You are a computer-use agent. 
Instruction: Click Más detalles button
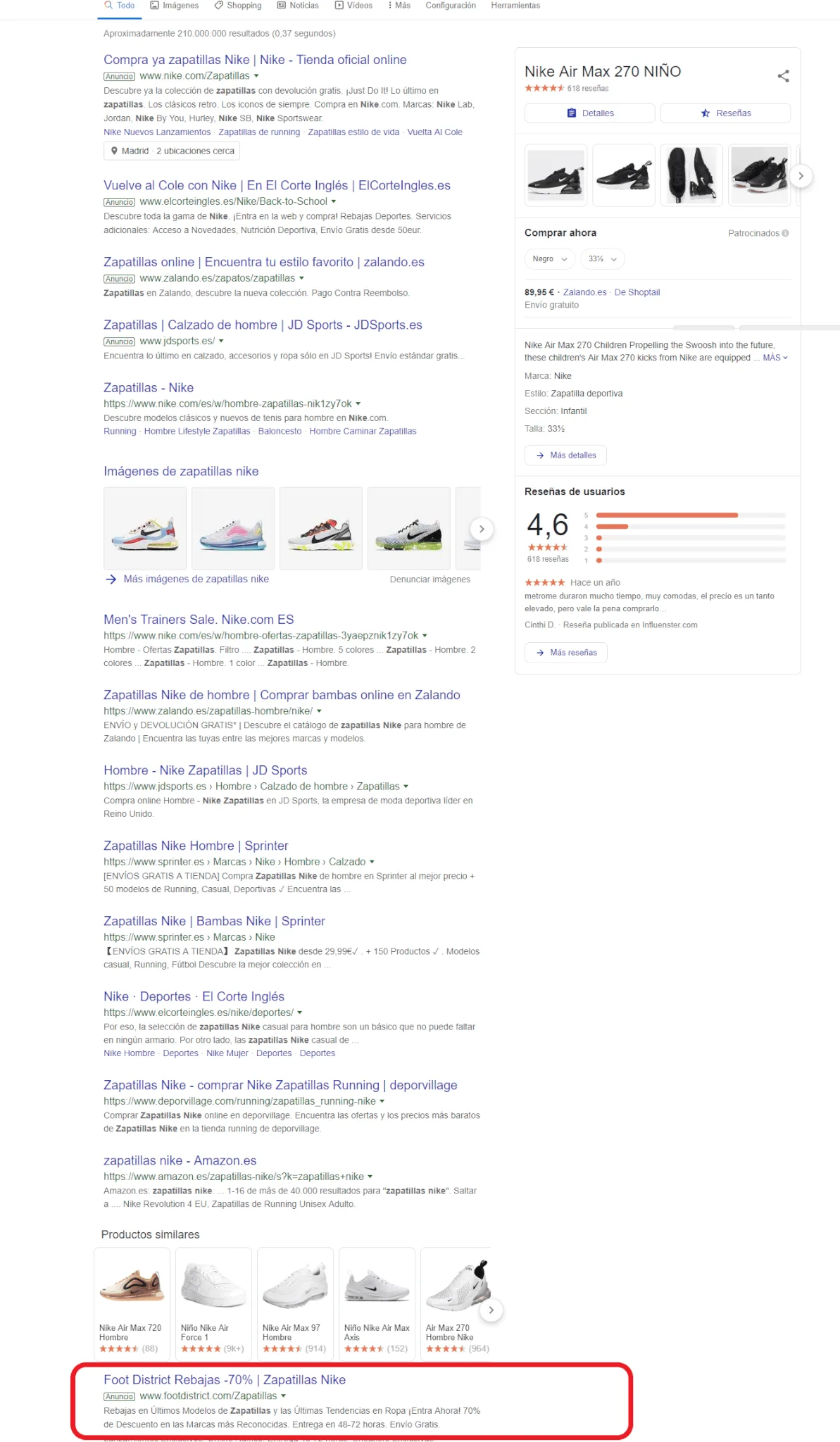pos(565,456)
